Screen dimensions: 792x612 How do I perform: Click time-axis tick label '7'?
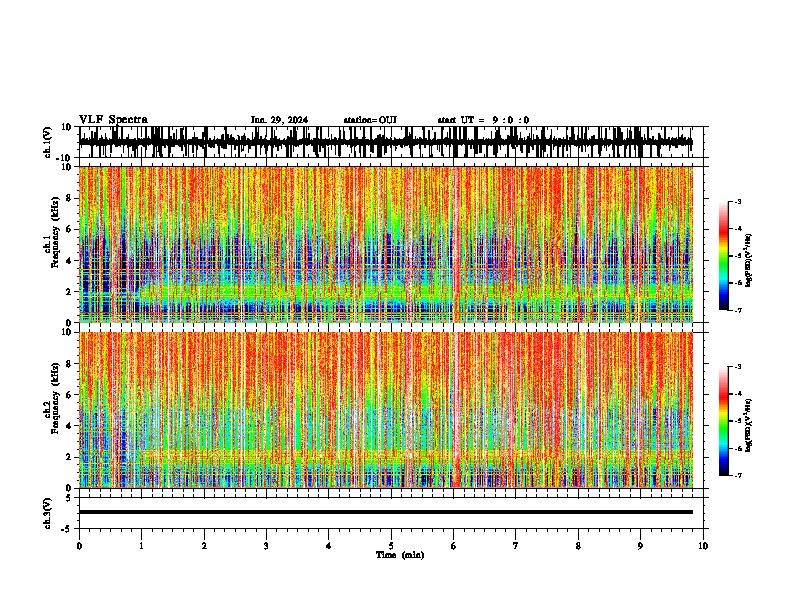click(516, 546)
